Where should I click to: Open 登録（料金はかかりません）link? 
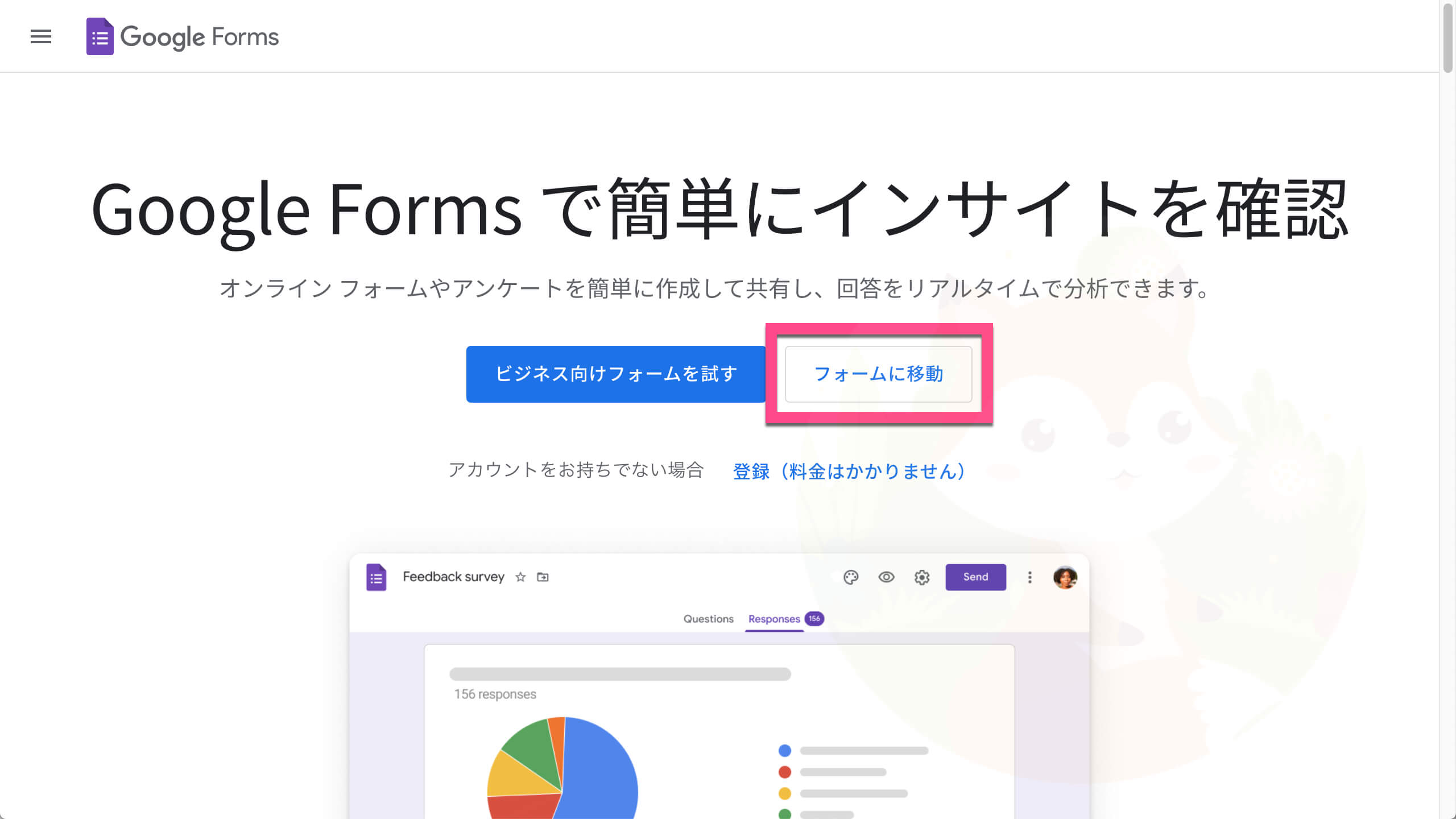point(849,471)
